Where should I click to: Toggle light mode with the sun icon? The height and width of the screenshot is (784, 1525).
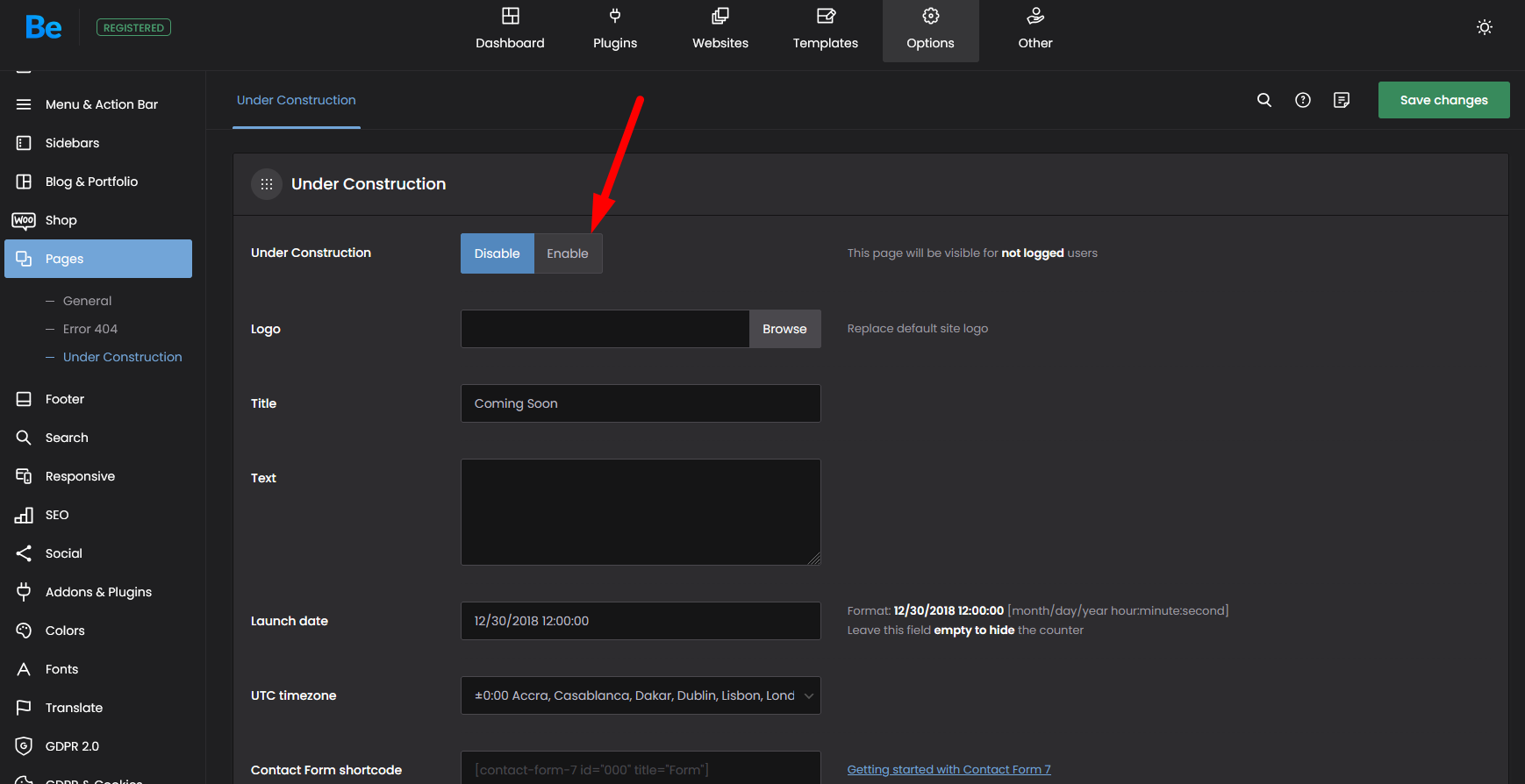[1485, 27]
